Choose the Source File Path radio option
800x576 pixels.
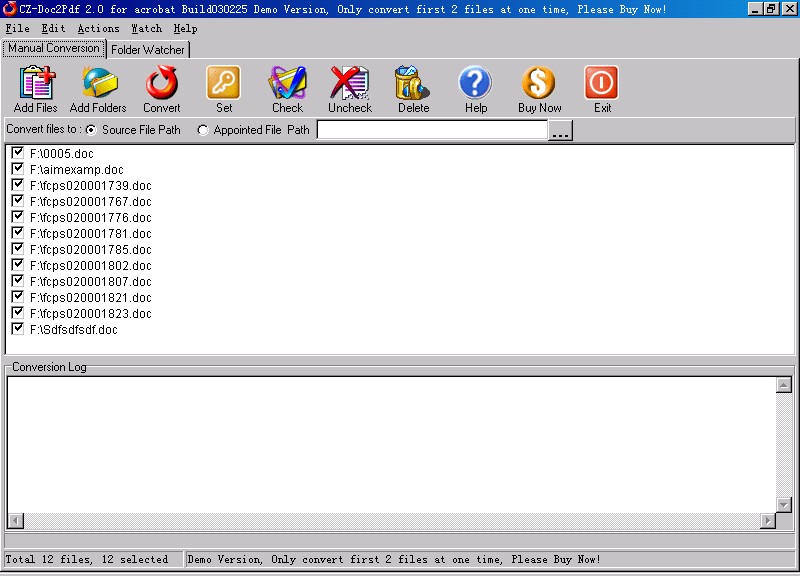pyautogui.click(x=91, y=130)
